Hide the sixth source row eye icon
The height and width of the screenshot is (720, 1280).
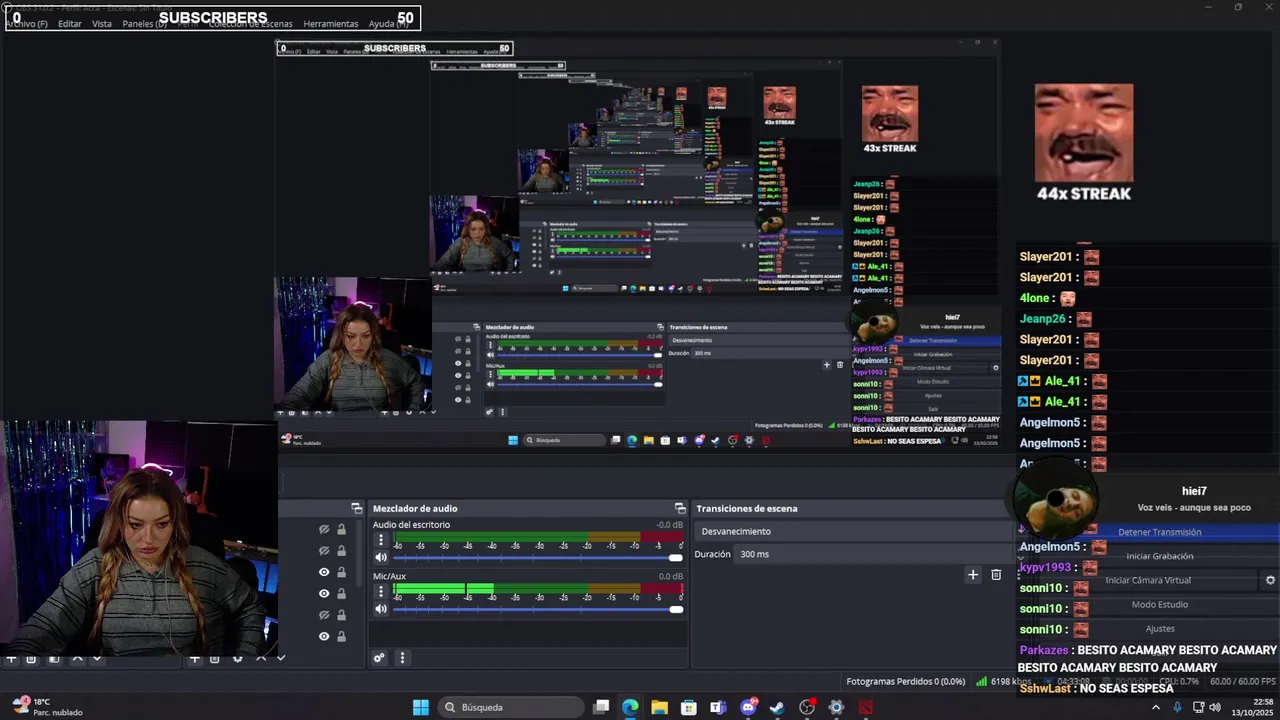coord(324,636)
